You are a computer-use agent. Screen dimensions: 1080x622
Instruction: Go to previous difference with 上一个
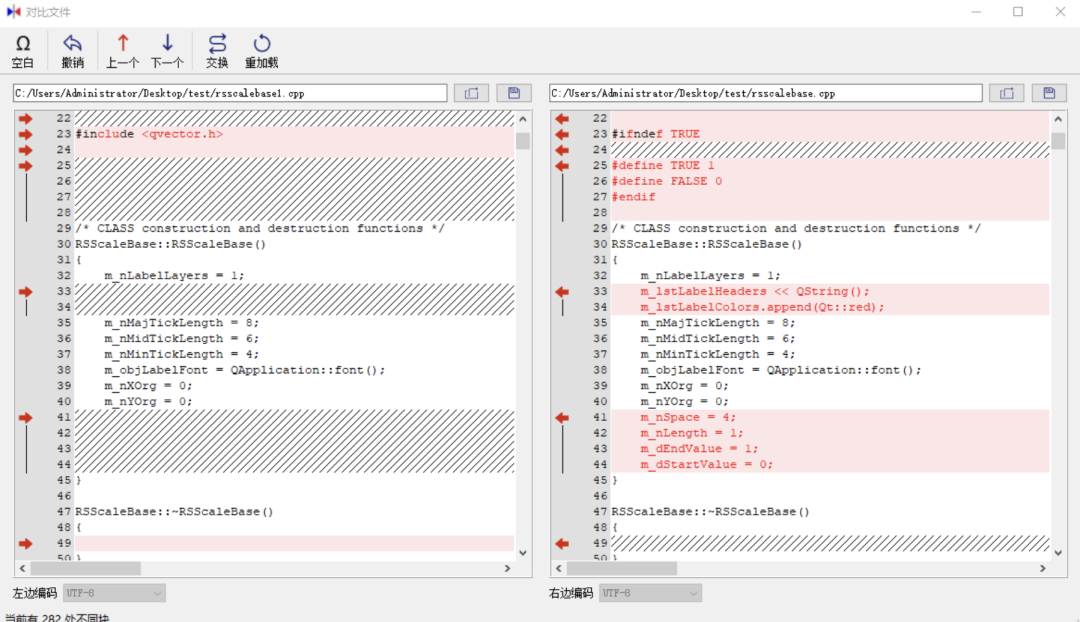123,52
